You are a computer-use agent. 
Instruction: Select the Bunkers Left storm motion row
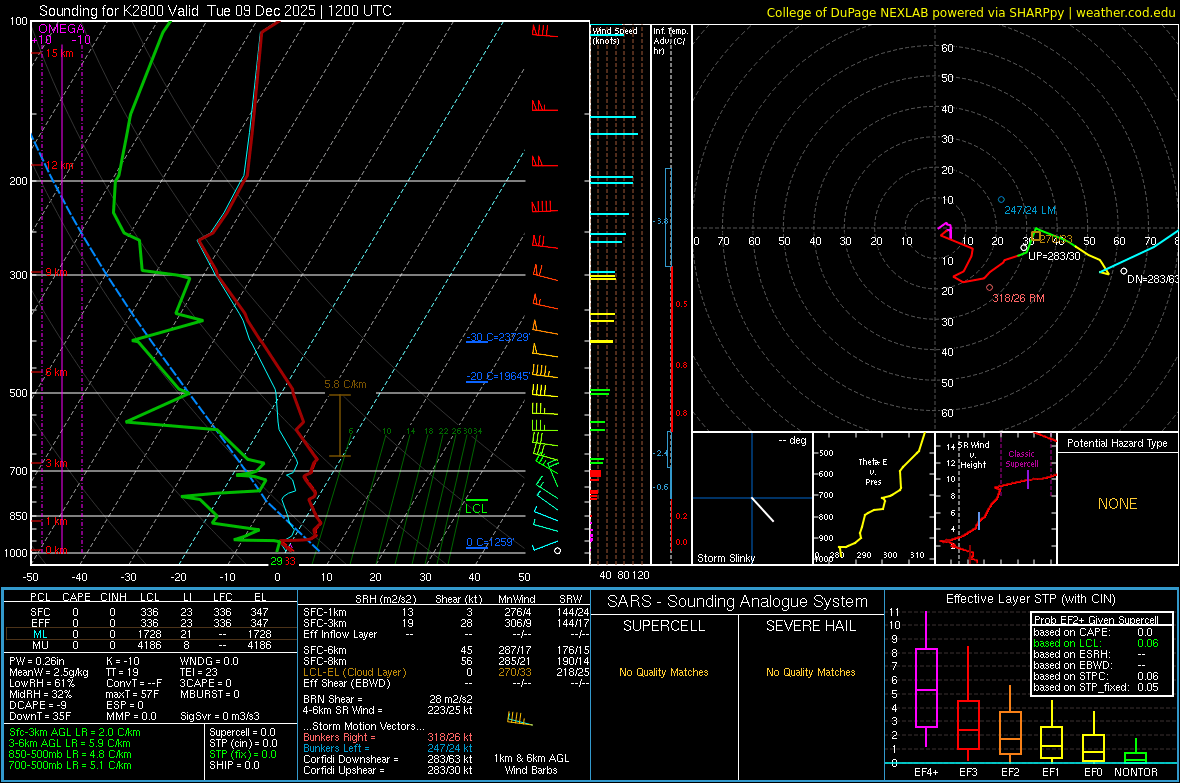click(x=388, y=748)
